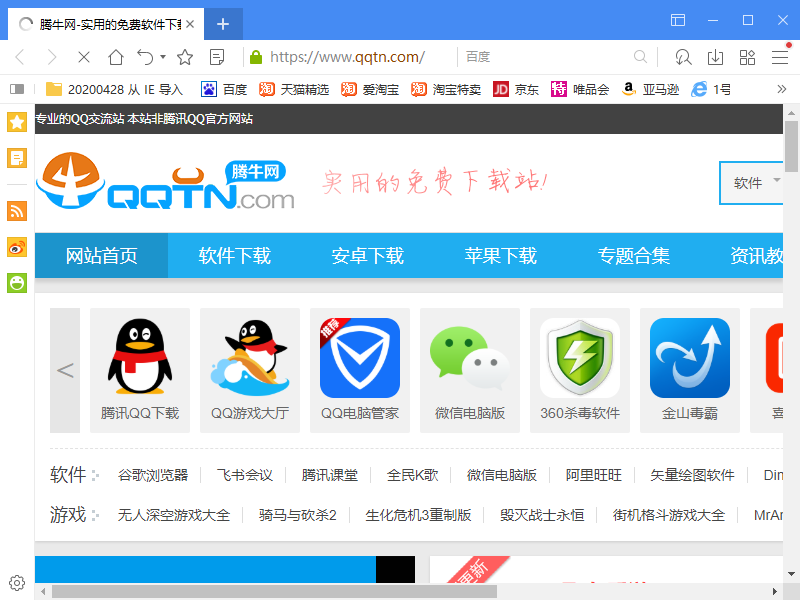Image resolution: width=800 pixels, height=600 pixels.
Task: Open the 谷歌浏览器 software link
Action: pyautogui.click(x=153, y=475)
